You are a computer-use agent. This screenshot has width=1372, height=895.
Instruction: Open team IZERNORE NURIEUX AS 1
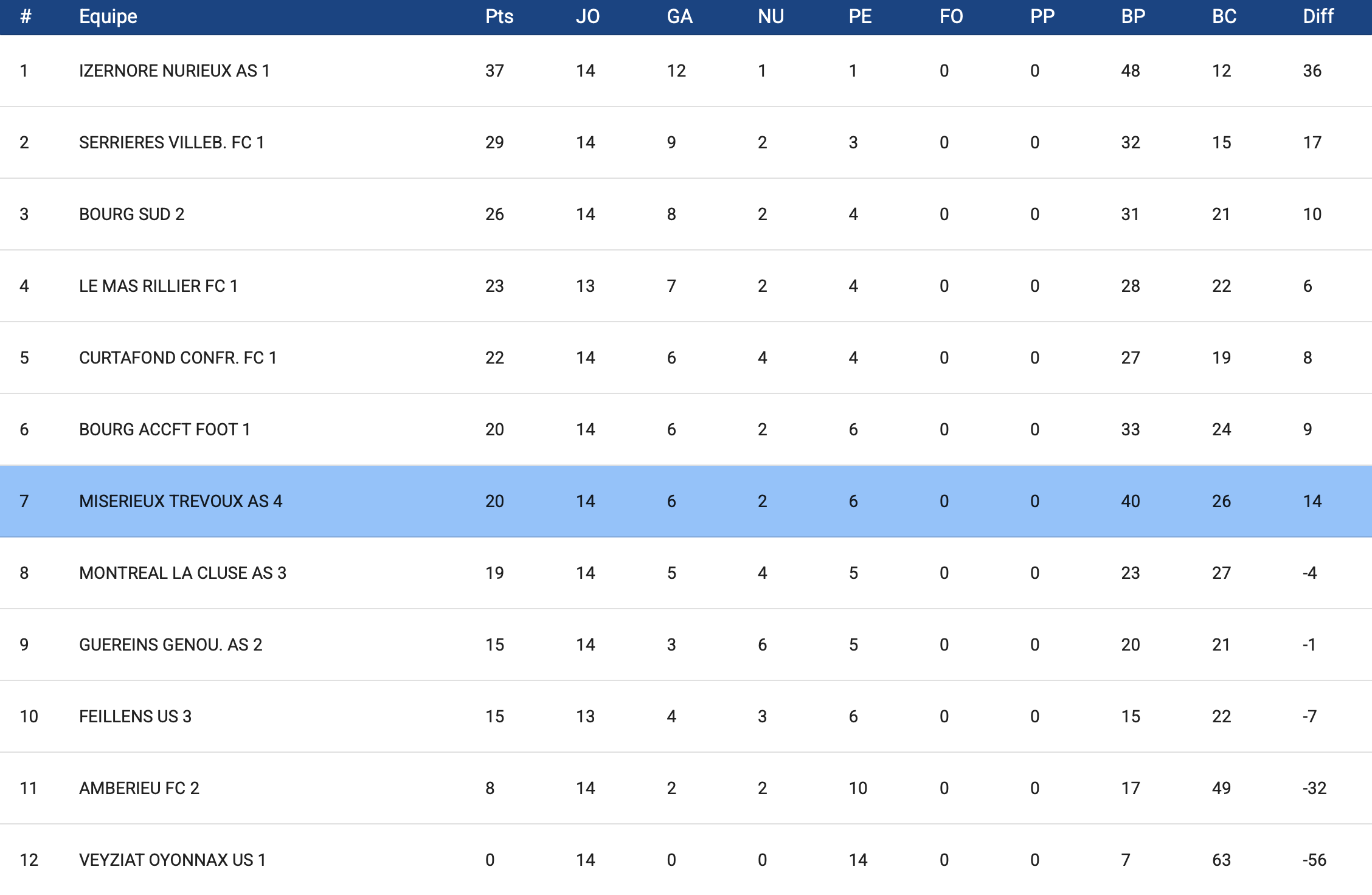[175, 71]
